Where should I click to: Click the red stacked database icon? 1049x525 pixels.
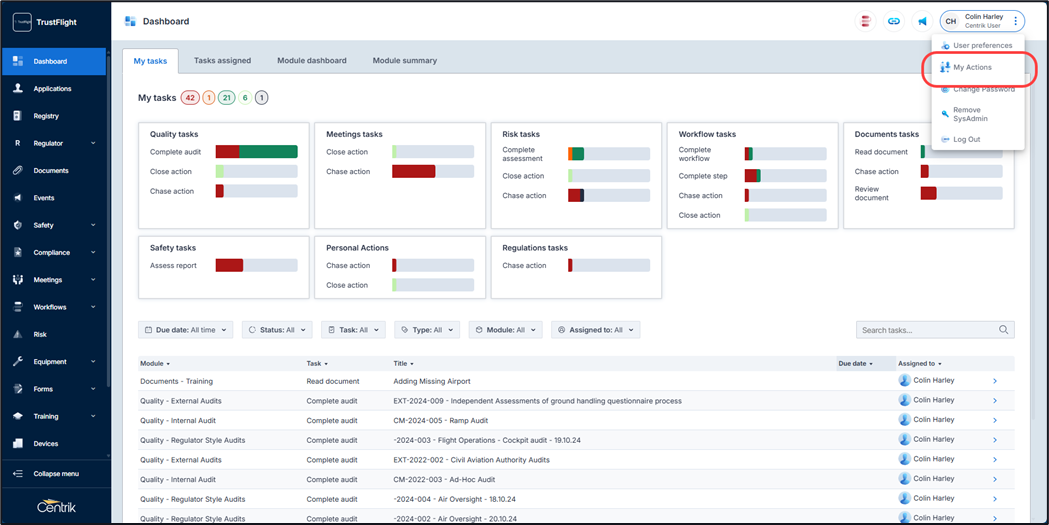click(x=866, y=21)
